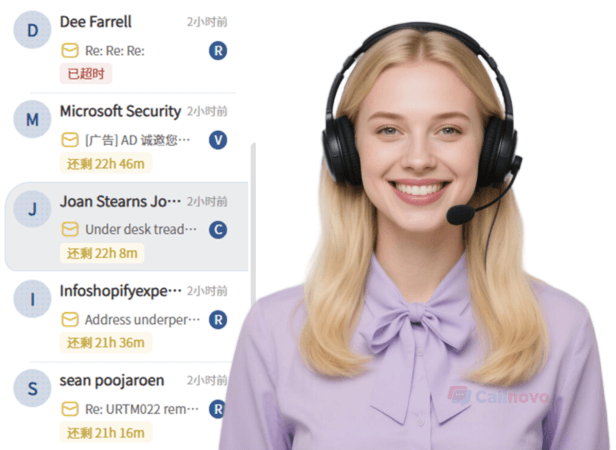Click Microsoft Security avatar circle M
Image resolution: width=616 pixels, height=450 pixels.
point(32,119)
